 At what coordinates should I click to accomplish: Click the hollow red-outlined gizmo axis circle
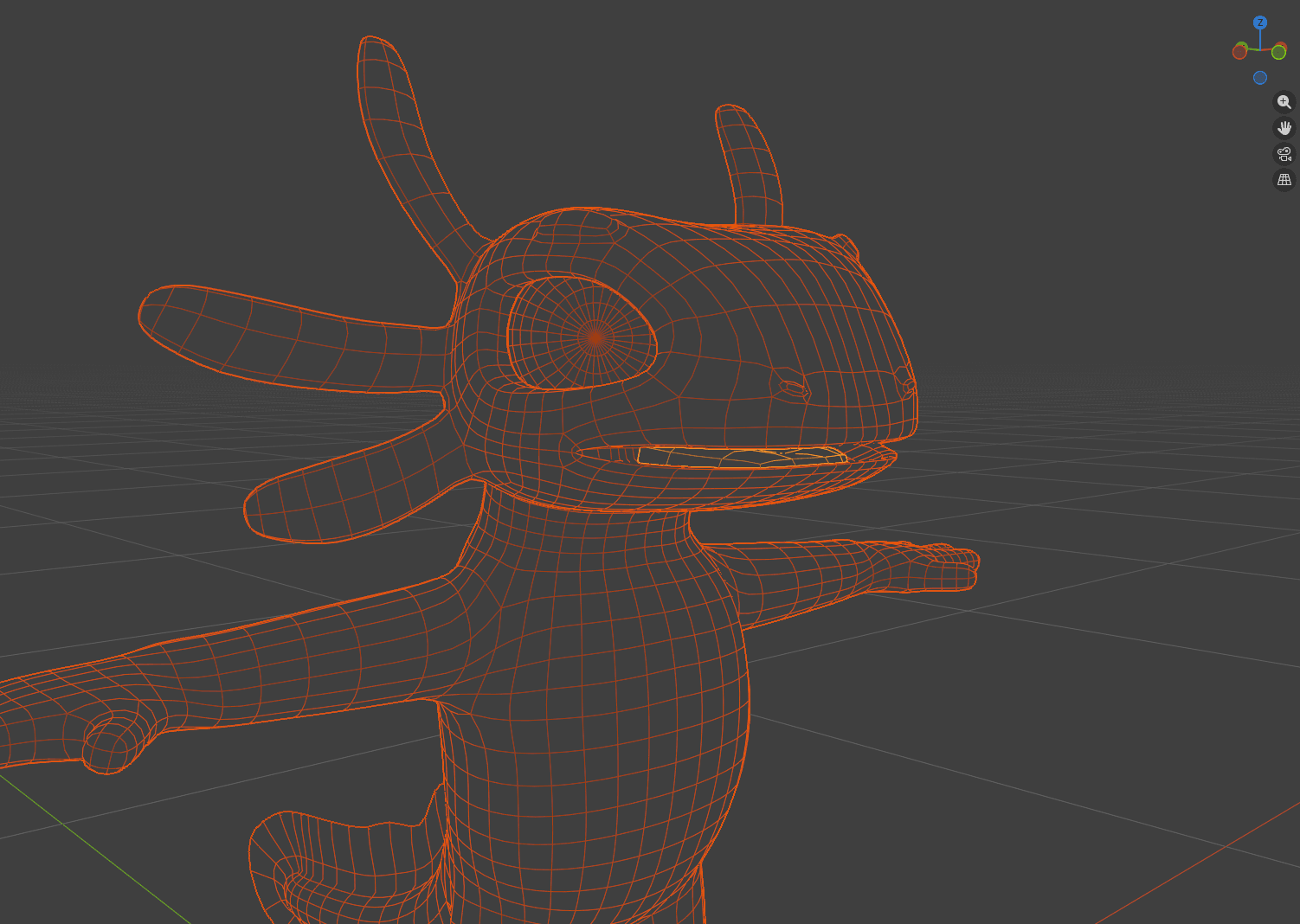(1239, 52)
